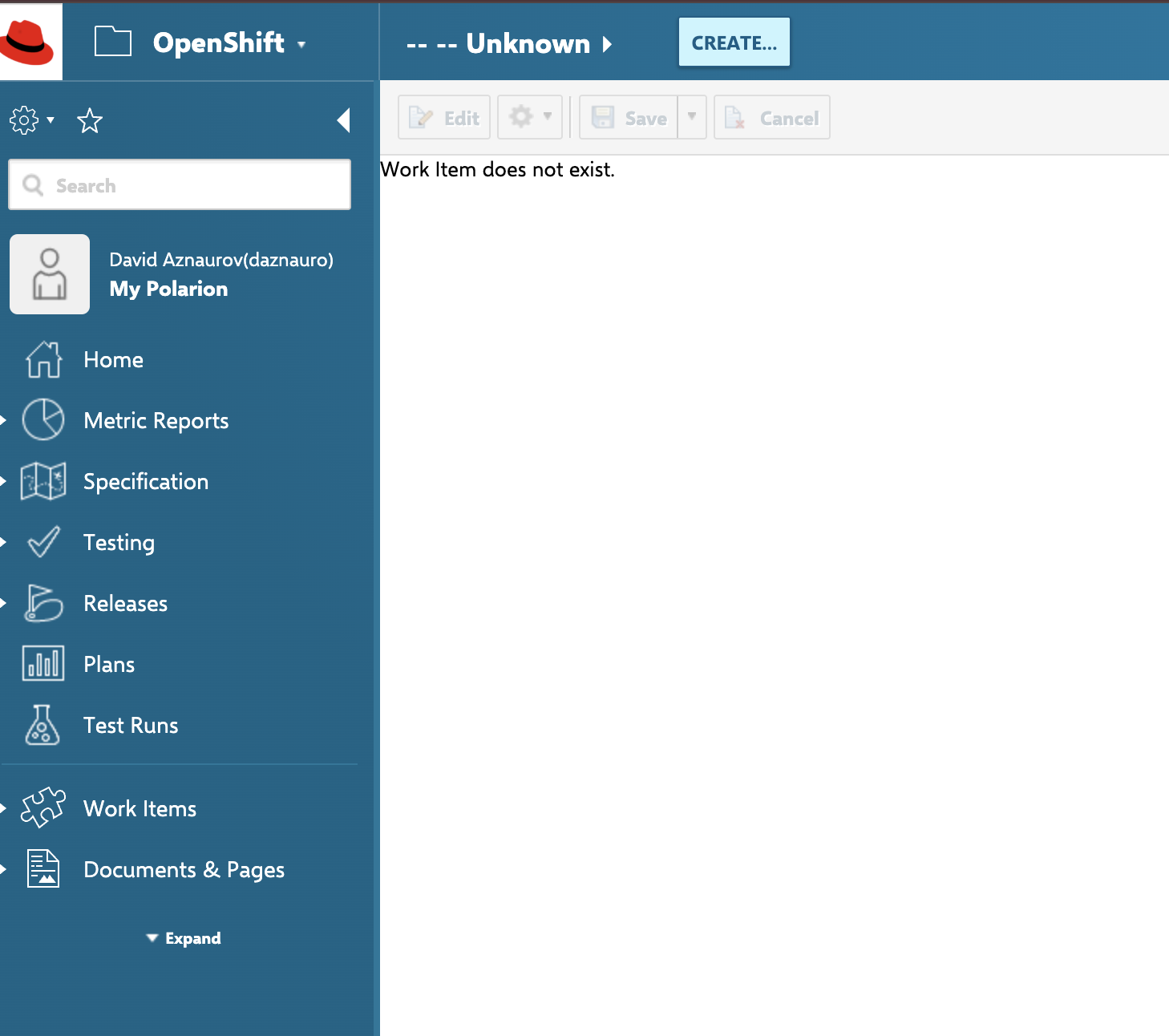
Task: Open the Save options dropdown arrow
Action: [x=692, y=117]
